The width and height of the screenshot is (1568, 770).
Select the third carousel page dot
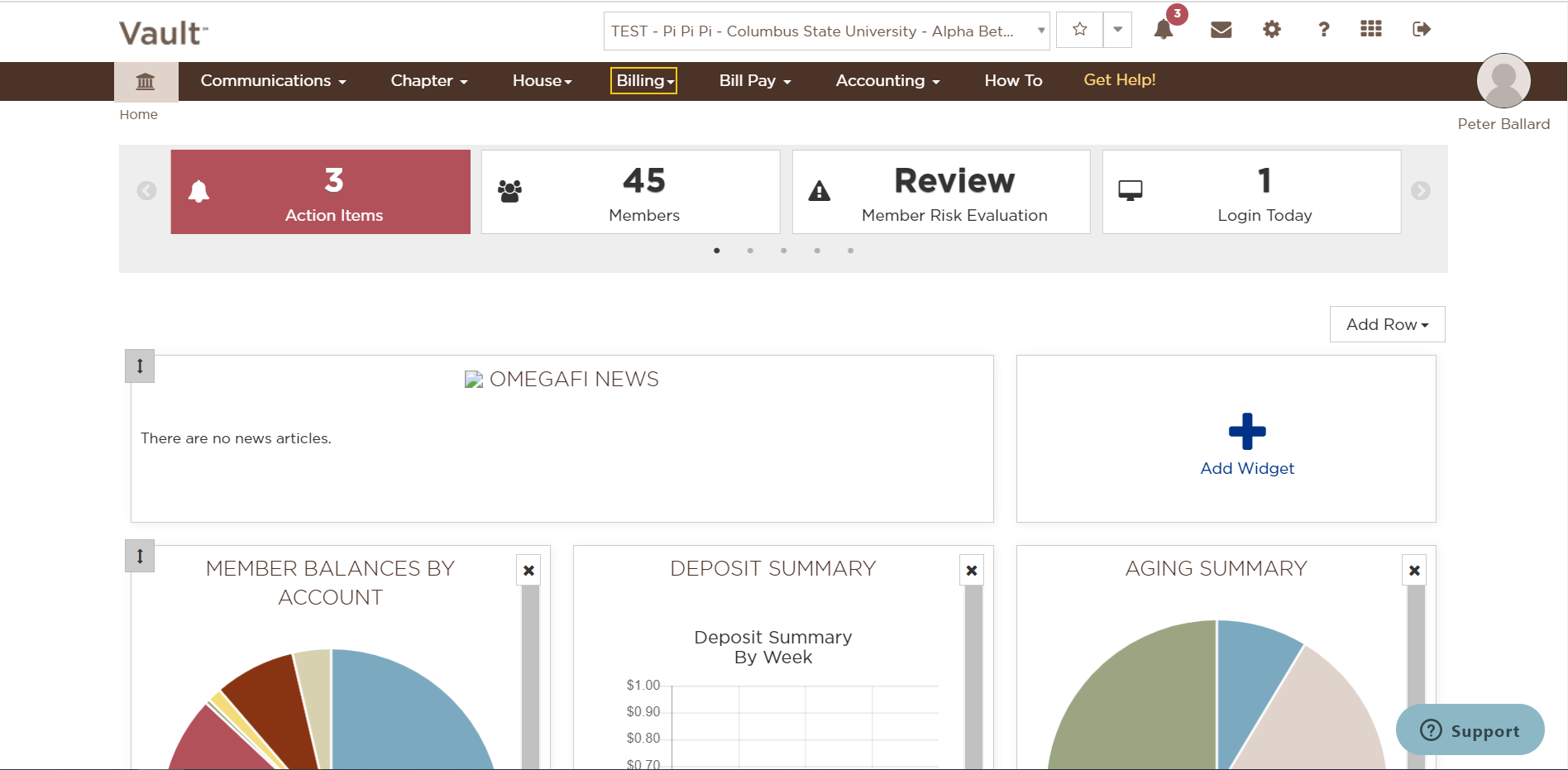(784, 251)
